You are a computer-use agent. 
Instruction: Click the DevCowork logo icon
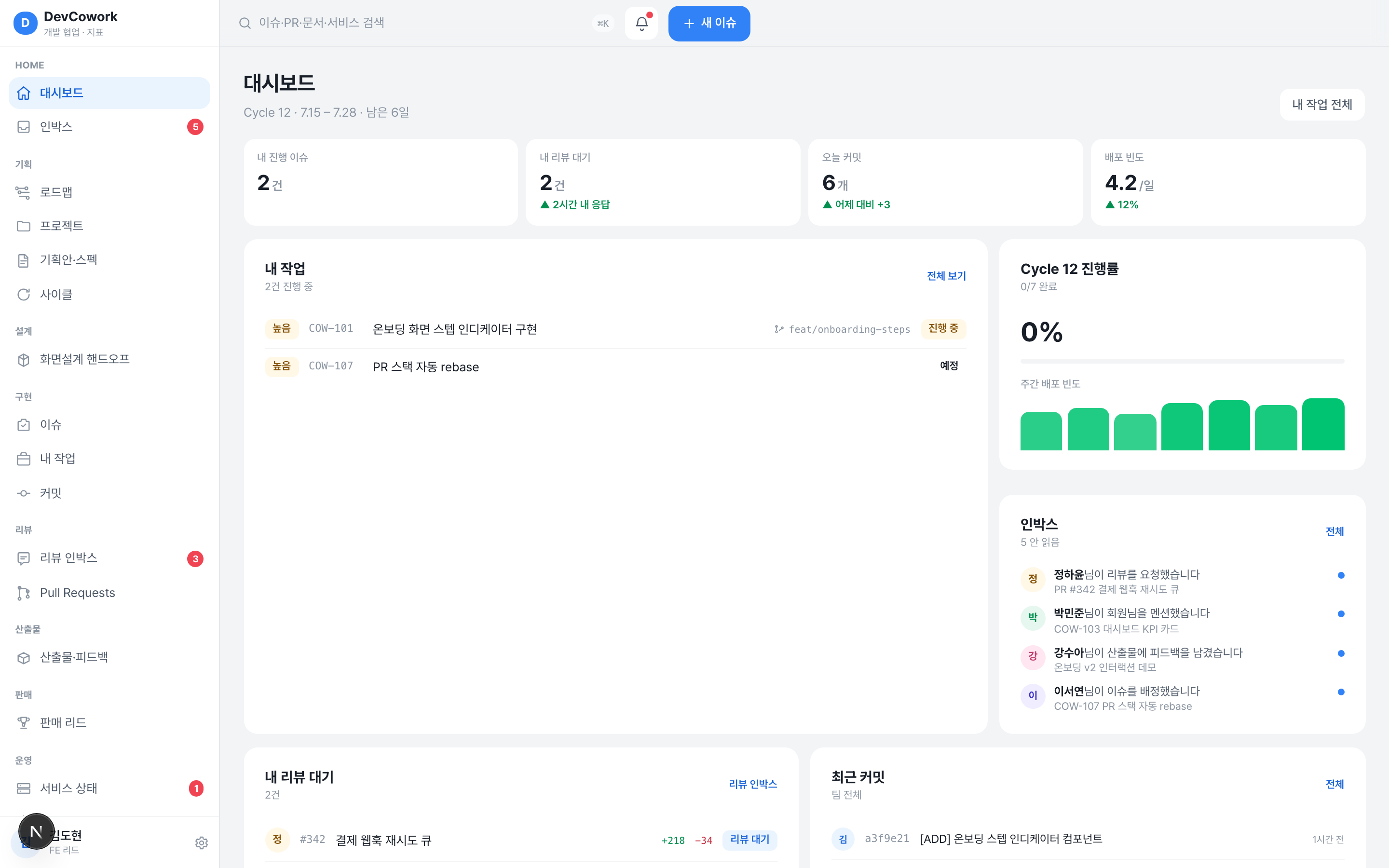point(25,23)
